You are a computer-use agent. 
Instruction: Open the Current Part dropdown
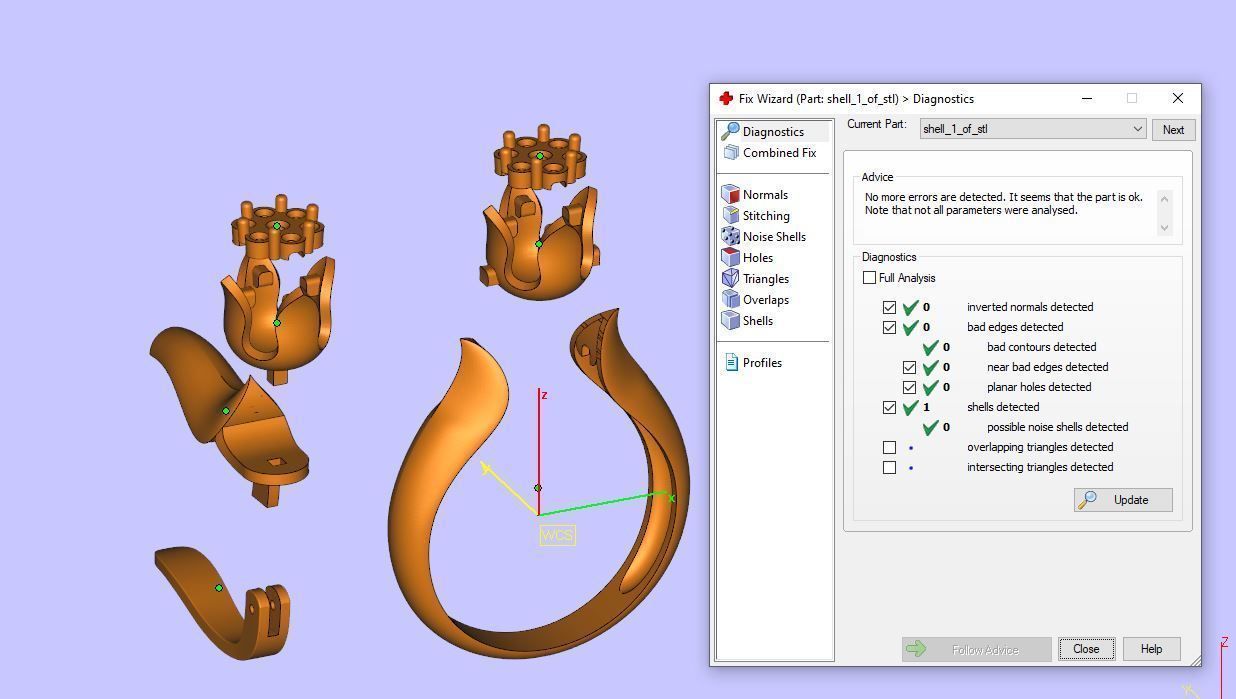click(1033, 129)
